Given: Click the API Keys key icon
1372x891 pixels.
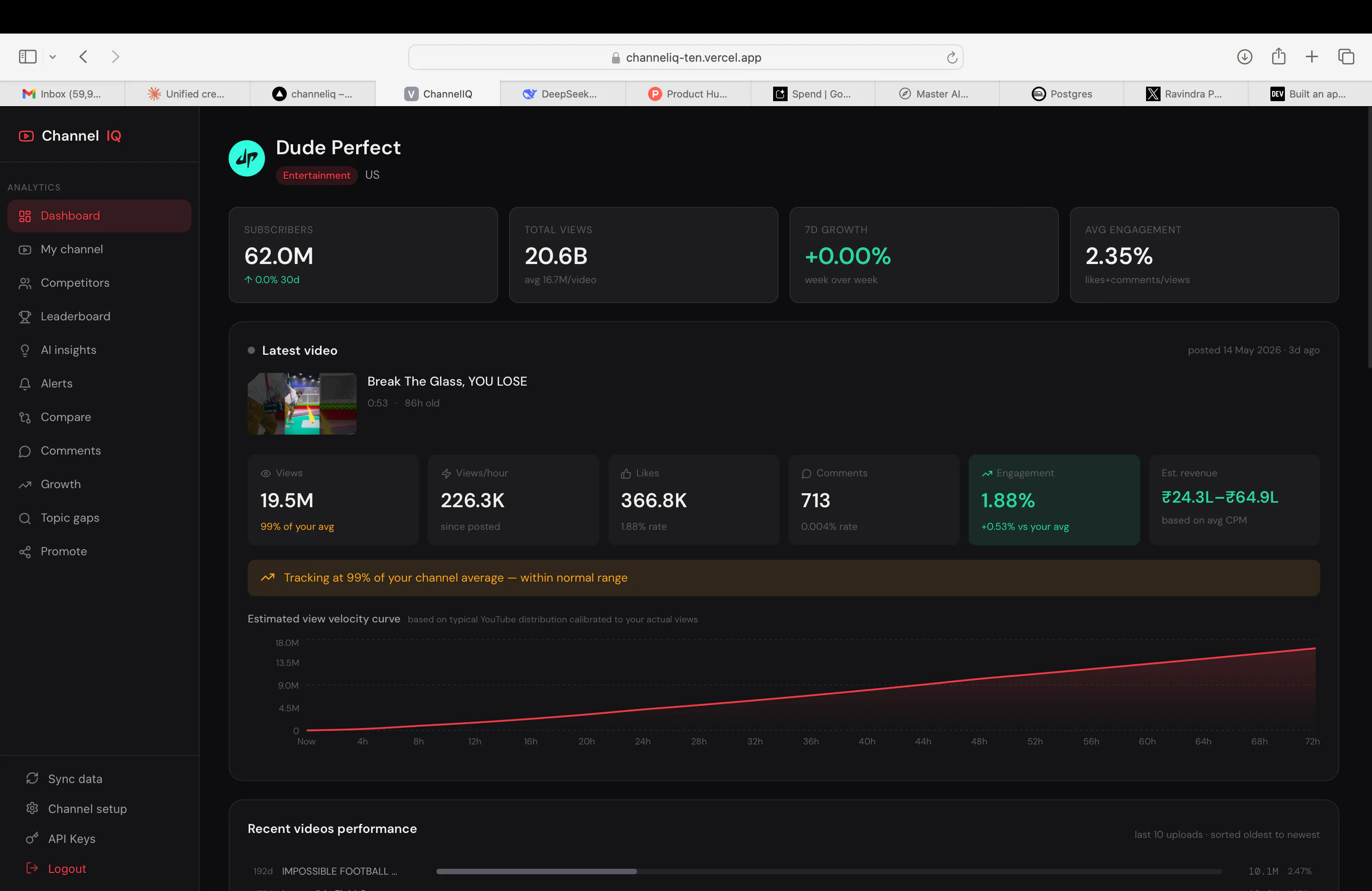Looking at the screenshot, I should 32,838.
